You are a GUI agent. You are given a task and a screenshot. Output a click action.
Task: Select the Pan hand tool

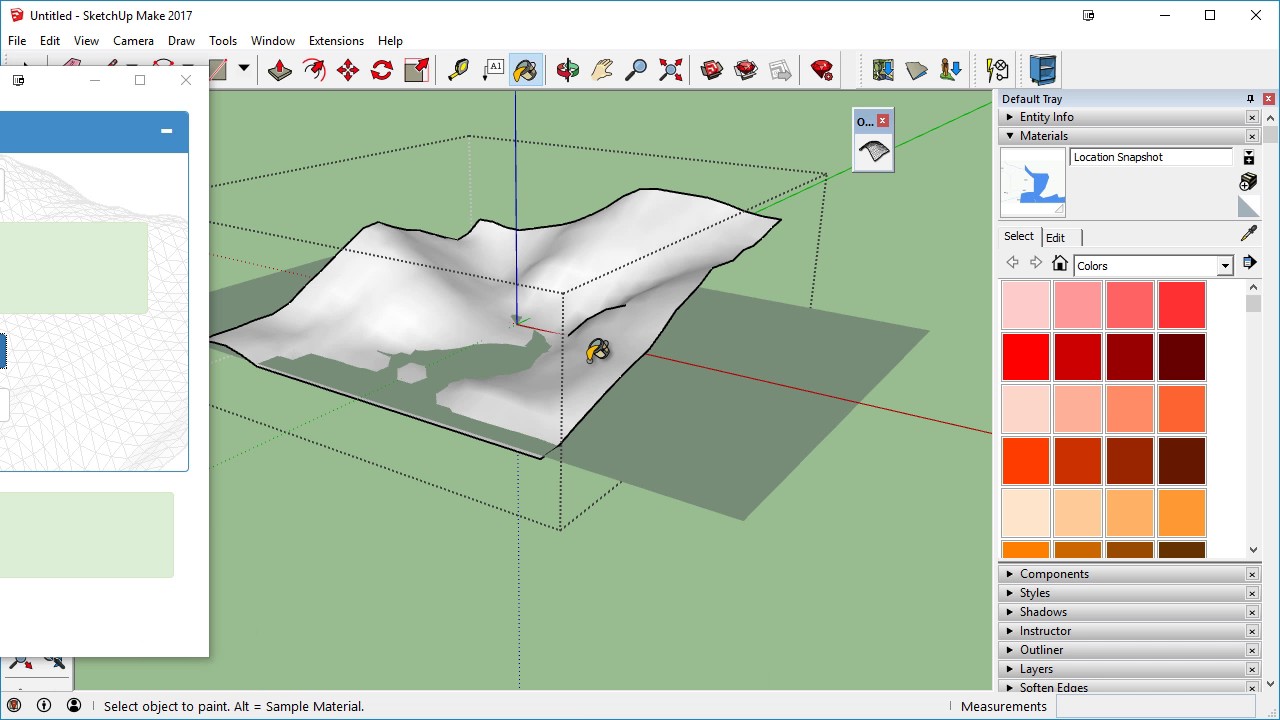[602, 70]
